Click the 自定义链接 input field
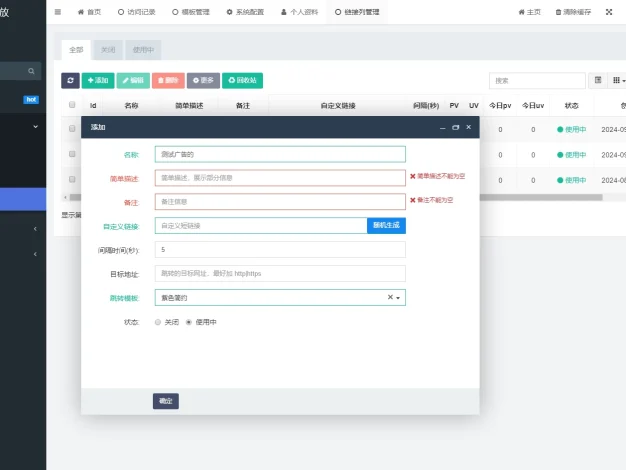 click(261, 226)
